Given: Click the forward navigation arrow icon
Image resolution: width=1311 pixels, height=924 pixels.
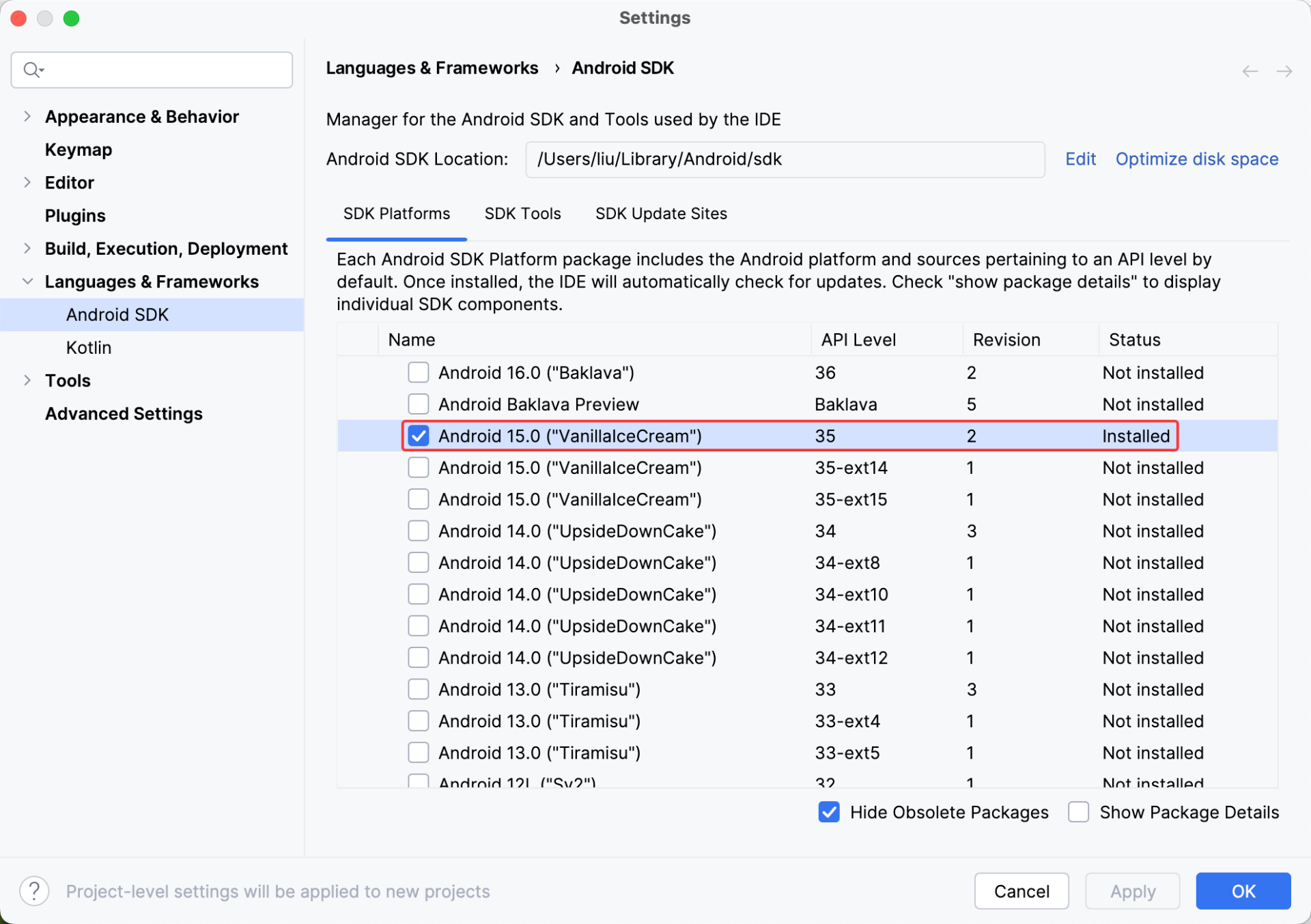Looking at the screenshot, I should click(1284, 71).
